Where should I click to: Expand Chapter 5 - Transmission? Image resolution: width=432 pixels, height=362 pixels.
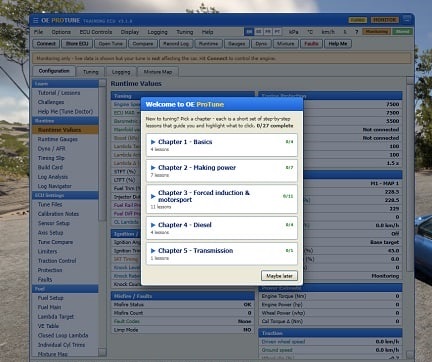(222, 254)
